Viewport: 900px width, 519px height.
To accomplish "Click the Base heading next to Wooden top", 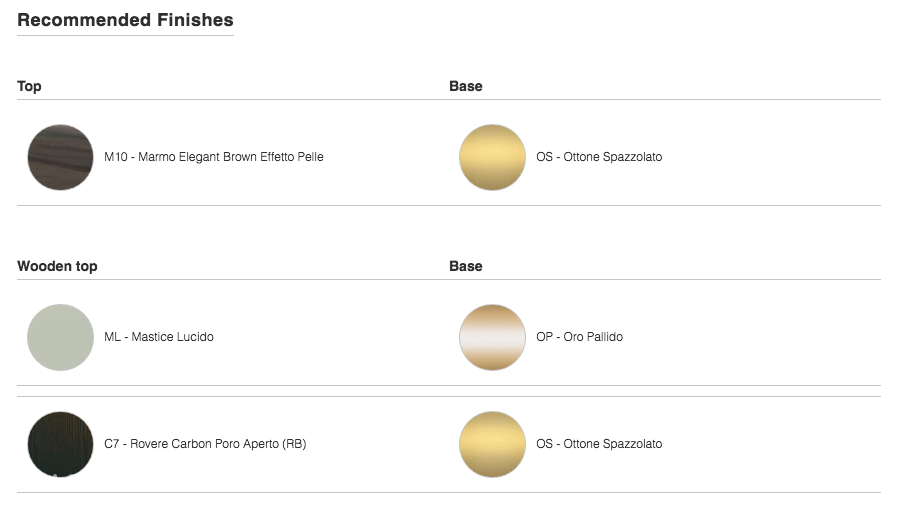I will [465, 266].
